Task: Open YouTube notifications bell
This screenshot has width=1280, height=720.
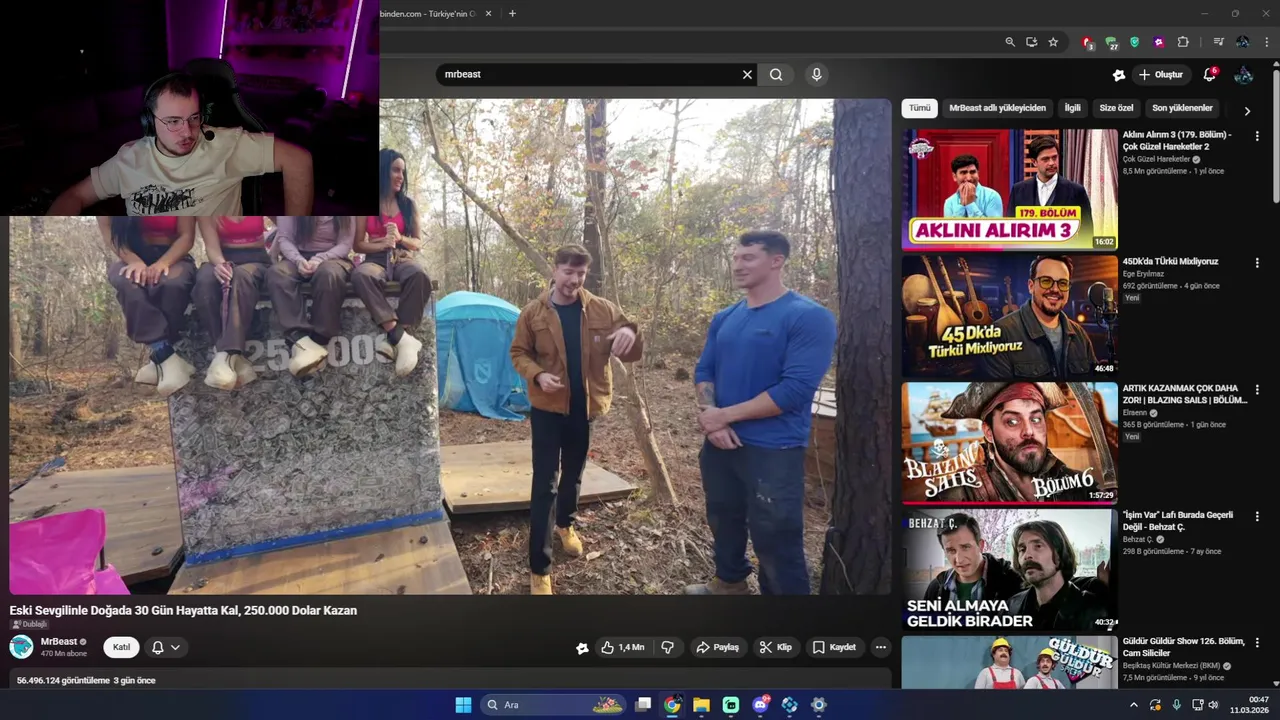Action: [x=1209, y=75]
